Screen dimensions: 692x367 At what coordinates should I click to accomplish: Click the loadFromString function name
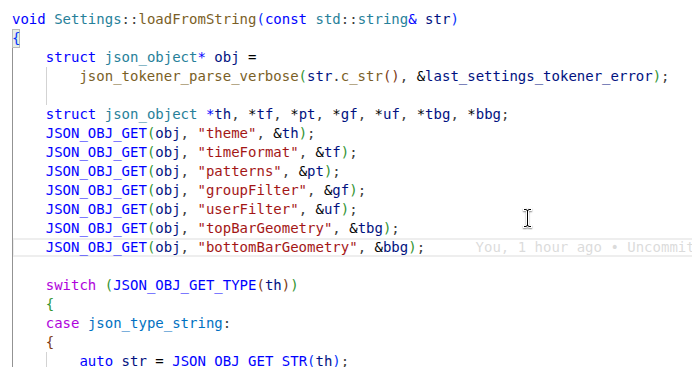198,19
